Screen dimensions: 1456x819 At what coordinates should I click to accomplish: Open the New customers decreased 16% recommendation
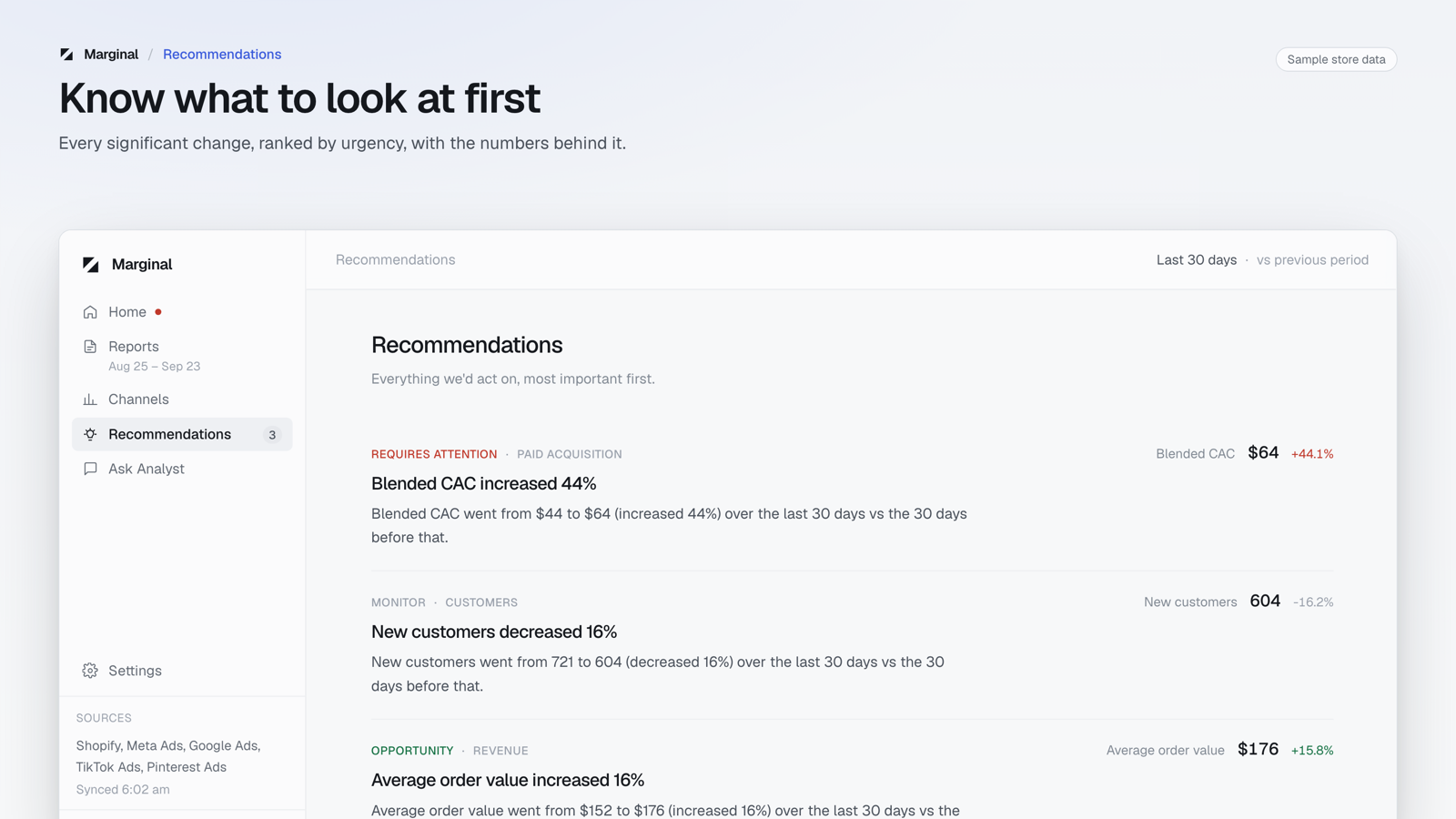point(494,632)
